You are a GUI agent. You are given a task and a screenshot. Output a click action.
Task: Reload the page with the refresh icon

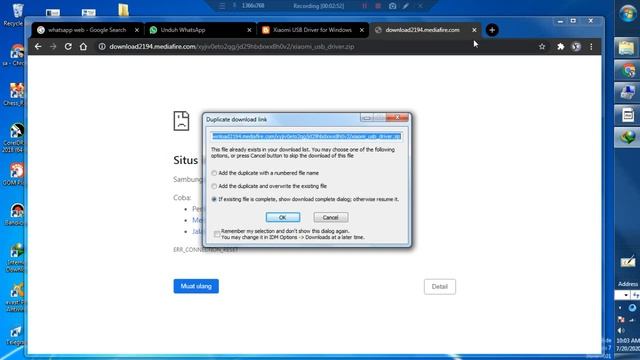(68, 47)
